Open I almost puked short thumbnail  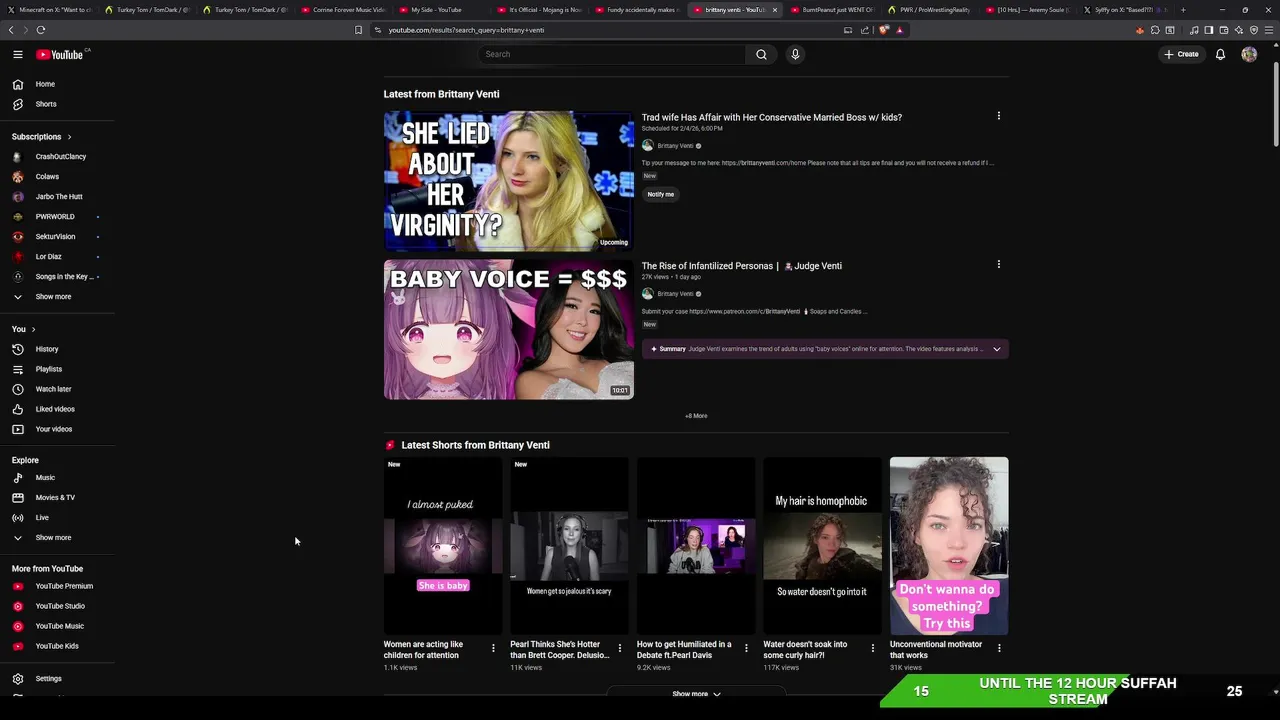click(x=442, y=546)
